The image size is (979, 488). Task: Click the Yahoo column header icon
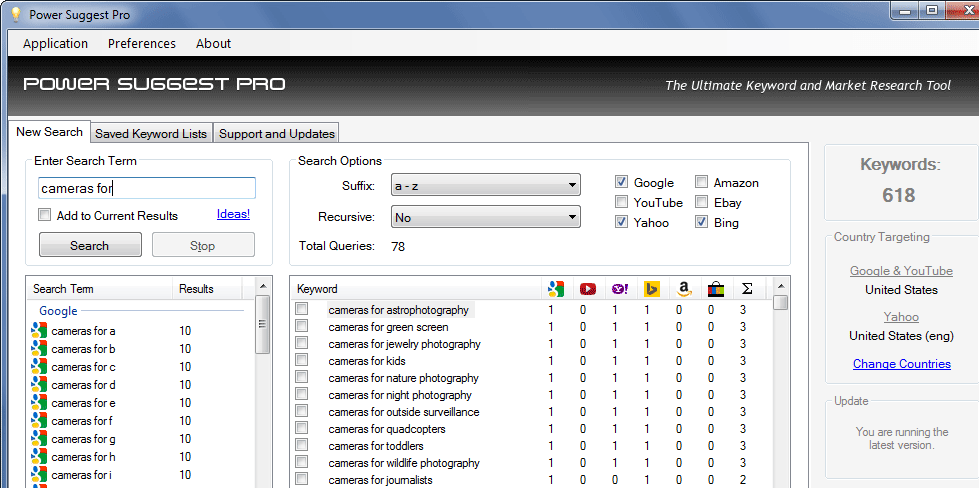[620, 289]
